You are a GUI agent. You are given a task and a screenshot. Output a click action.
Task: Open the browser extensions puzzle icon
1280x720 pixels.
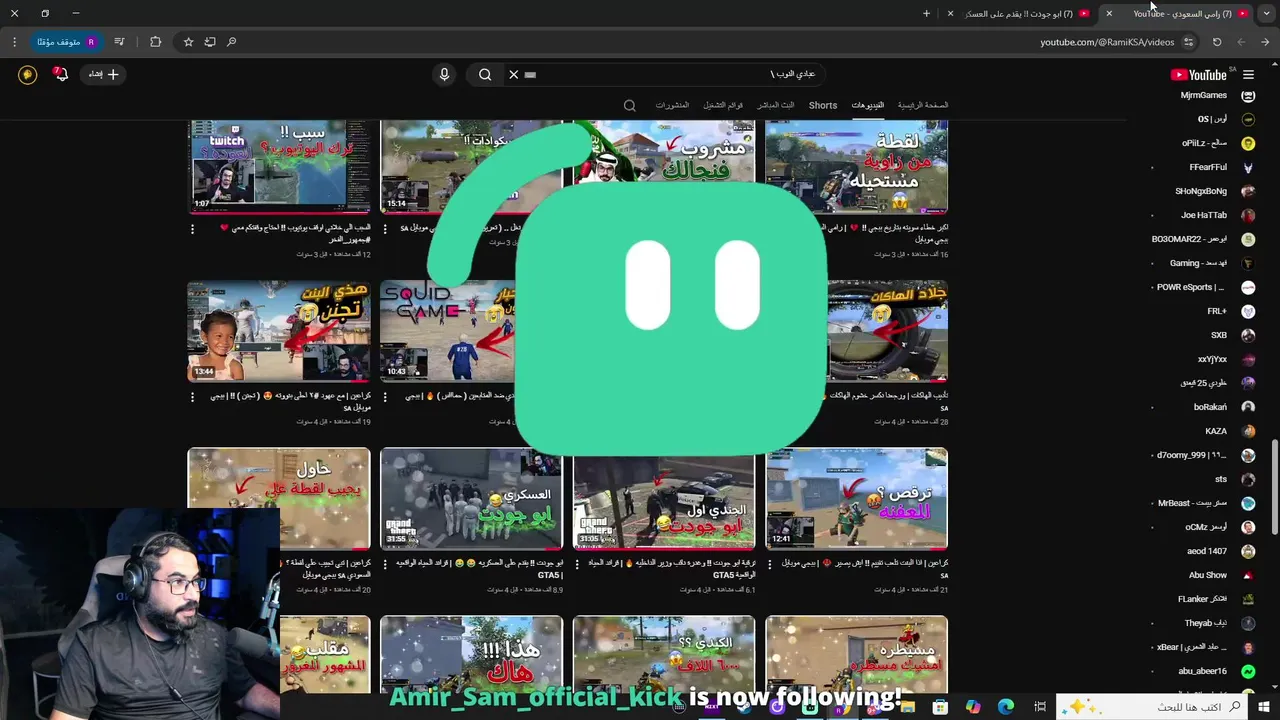pyautogui.click(x=155, y=42)
